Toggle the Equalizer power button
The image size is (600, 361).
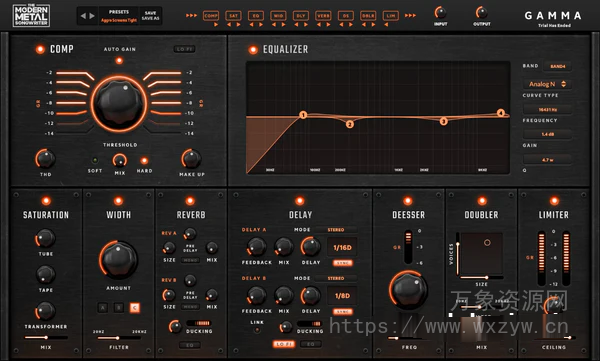[x=253, y=49]
